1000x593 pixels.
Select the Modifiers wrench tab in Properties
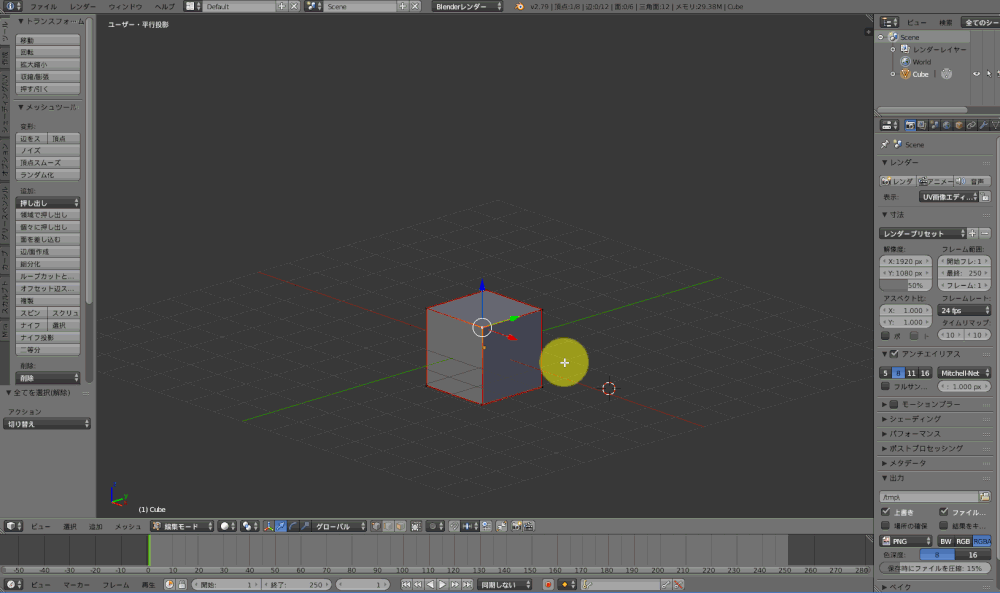[985, 124]
